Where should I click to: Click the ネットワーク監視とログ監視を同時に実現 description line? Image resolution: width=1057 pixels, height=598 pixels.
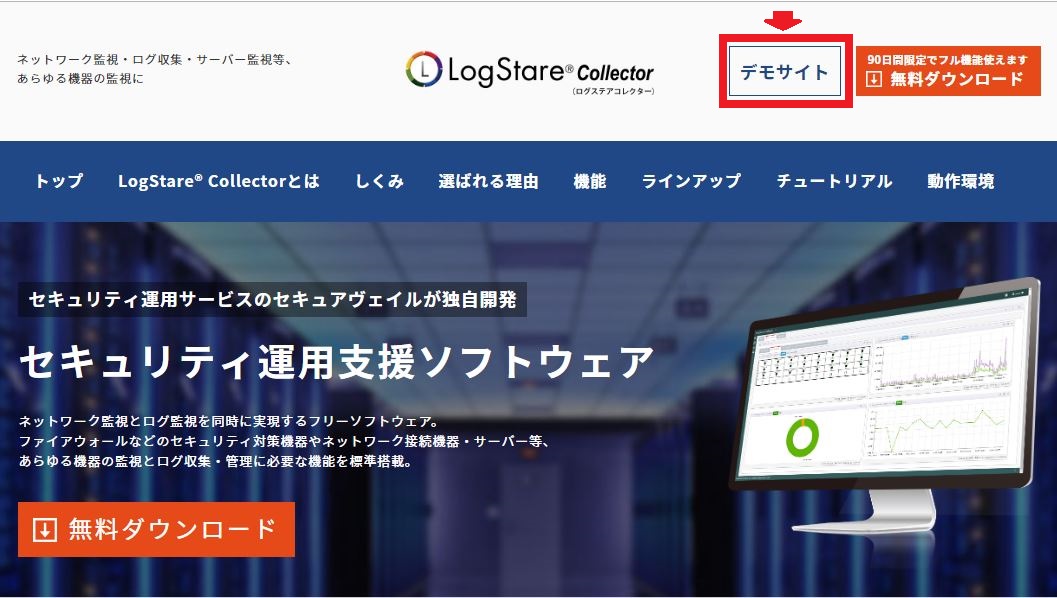229,421
